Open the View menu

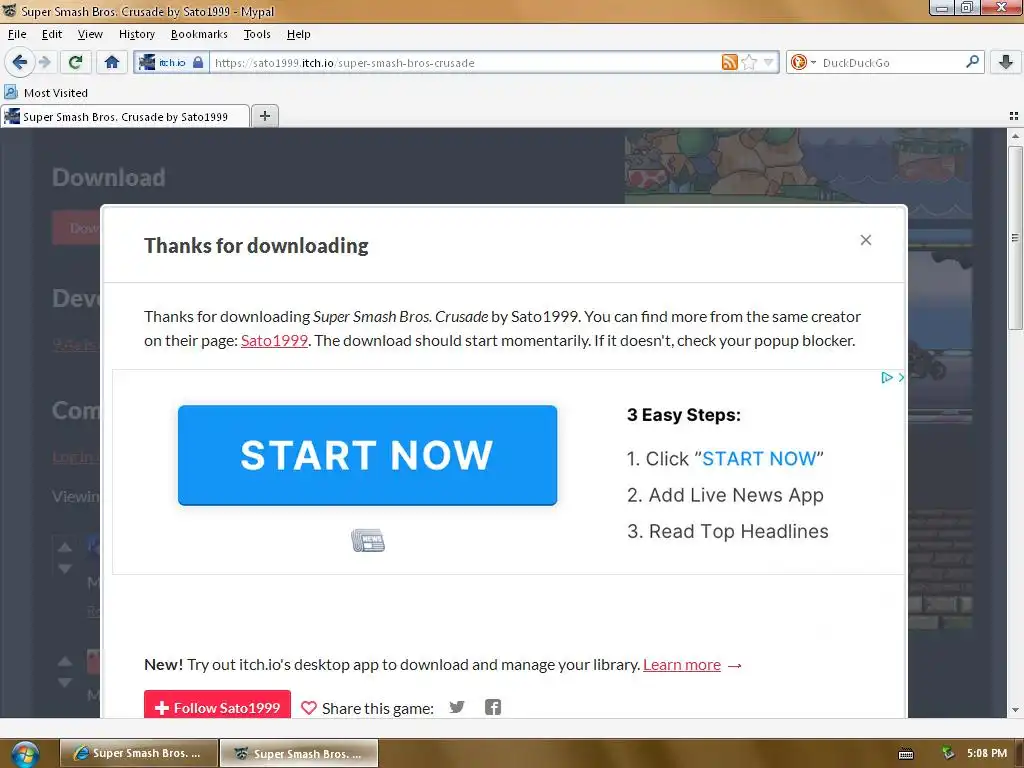pos(90,34)
